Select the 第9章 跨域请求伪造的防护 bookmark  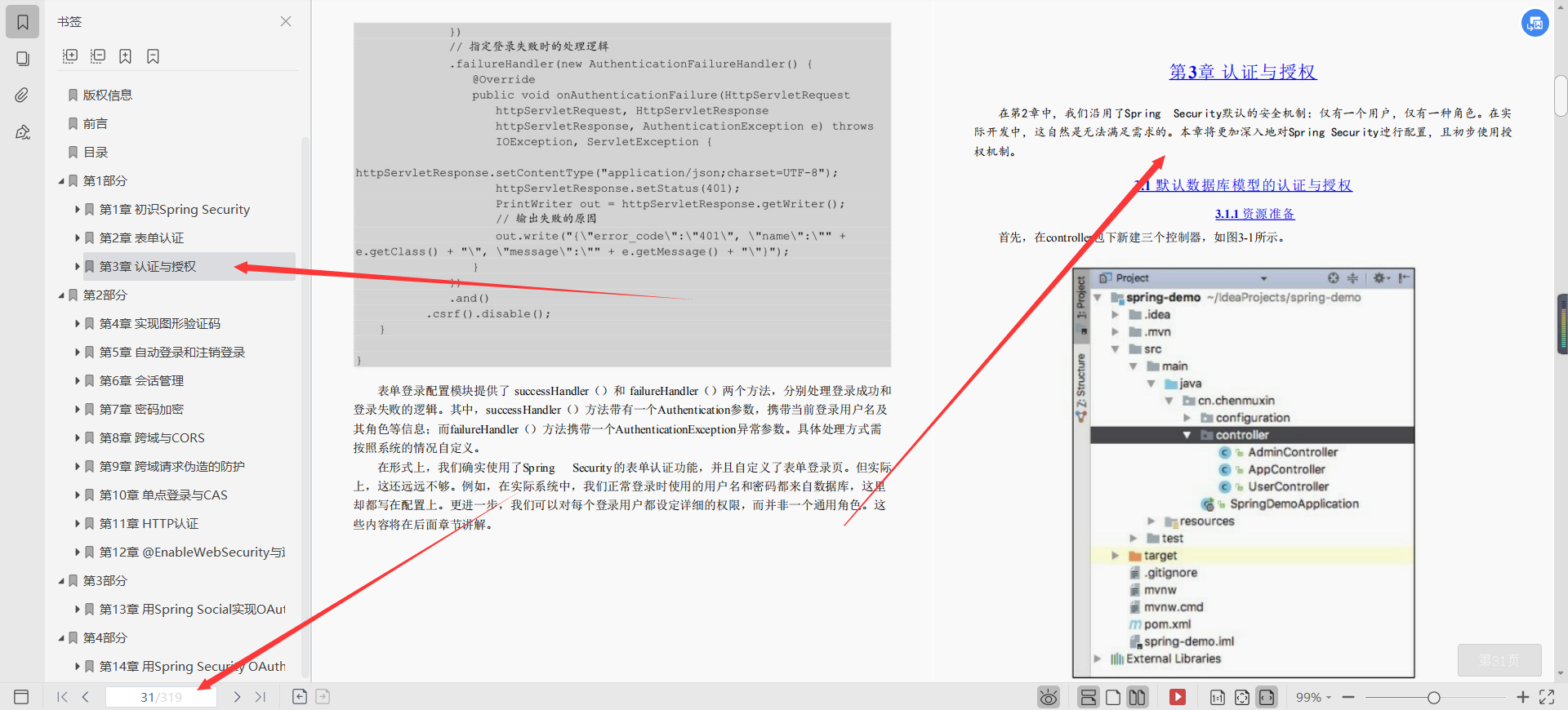tap(171, 466)
